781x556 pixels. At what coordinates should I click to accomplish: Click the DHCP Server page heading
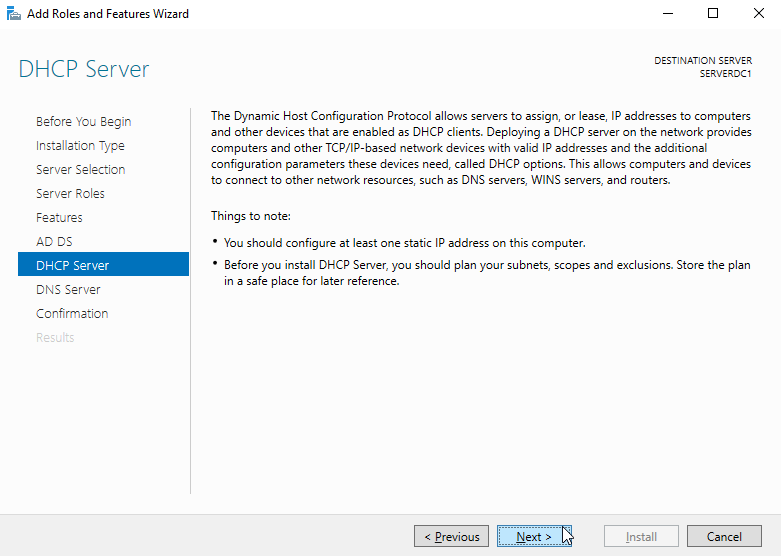84,69
